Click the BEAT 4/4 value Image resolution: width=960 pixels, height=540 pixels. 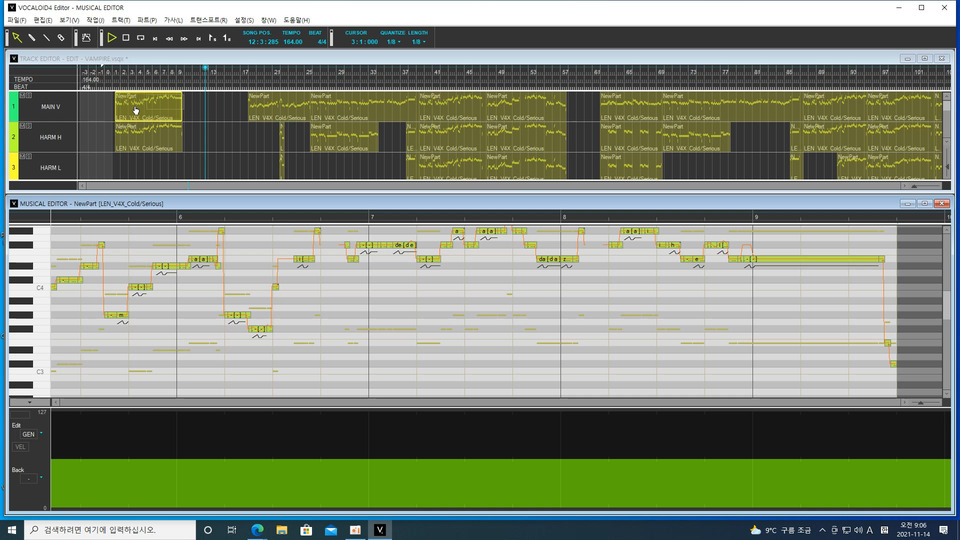point(321,42)
